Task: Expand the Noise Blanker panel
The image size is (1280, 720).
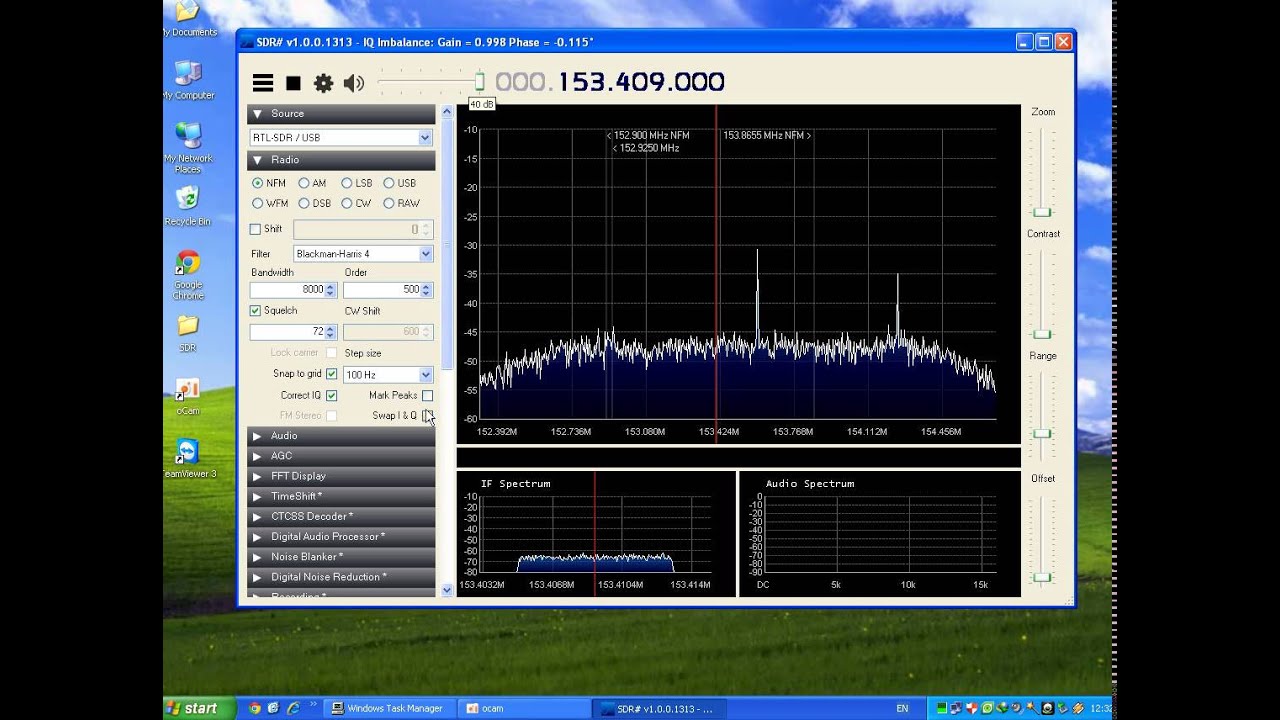Action: 341,557
